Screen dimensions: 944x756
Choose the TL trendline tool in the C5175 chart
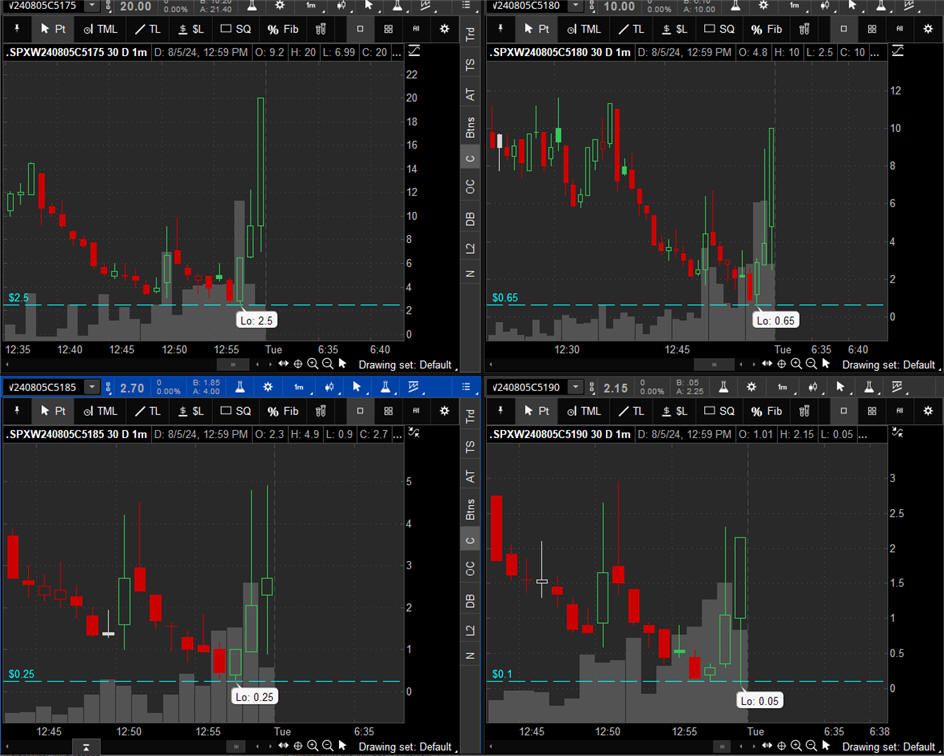(x=148, y=29)
